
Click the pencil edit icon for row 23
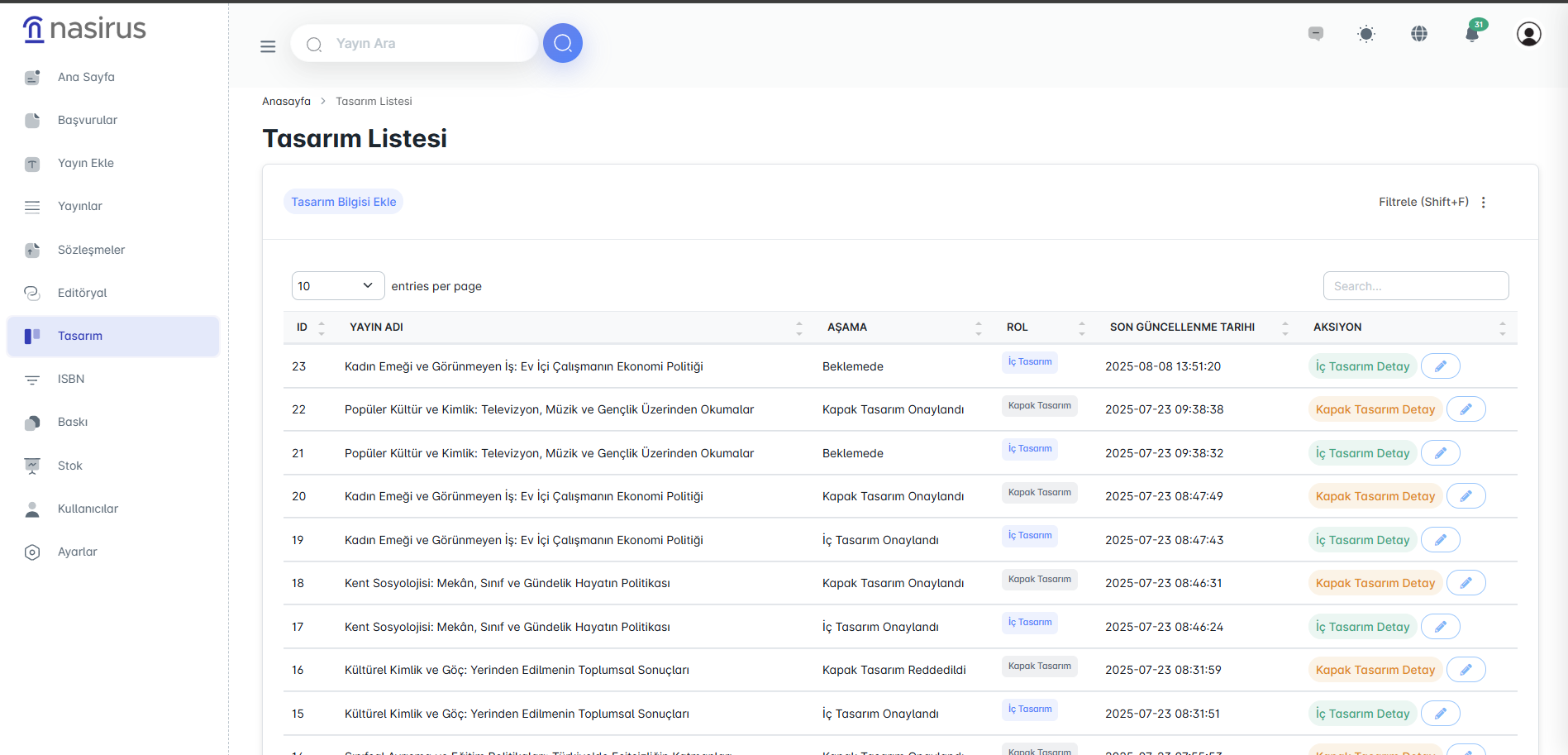point(1440,366)
